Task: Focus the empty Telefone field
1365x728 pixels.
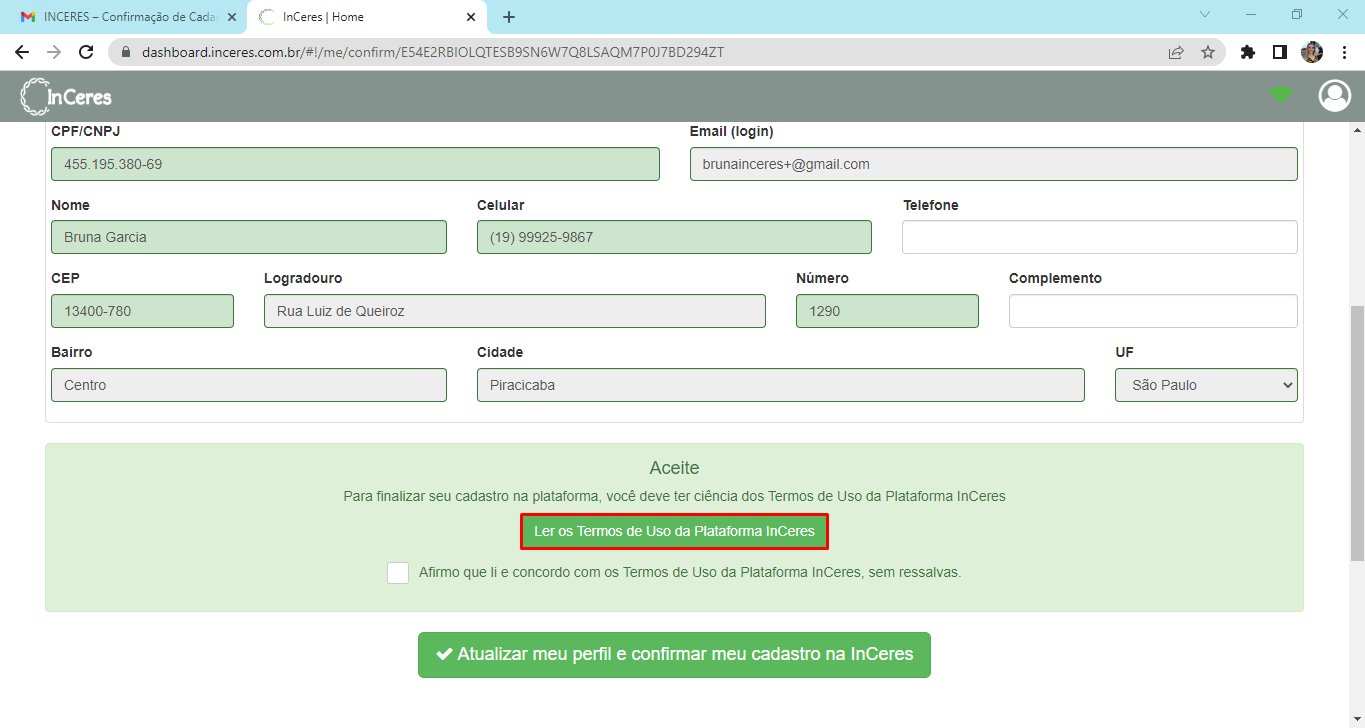Action: click(x=1100, y=237)
